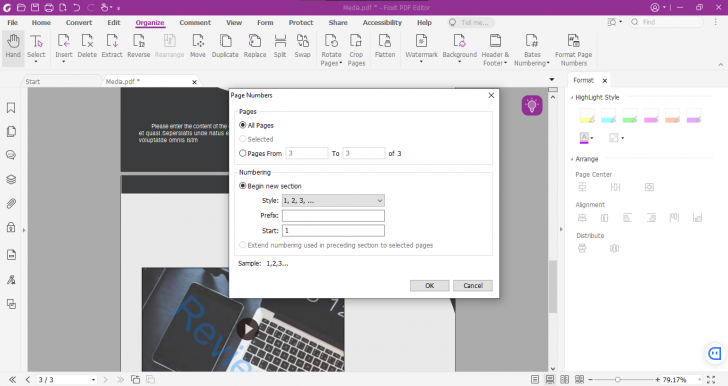Select the Pages From radio button
The width and height of the screenshot is (728, 386).
tap(242, 153)
